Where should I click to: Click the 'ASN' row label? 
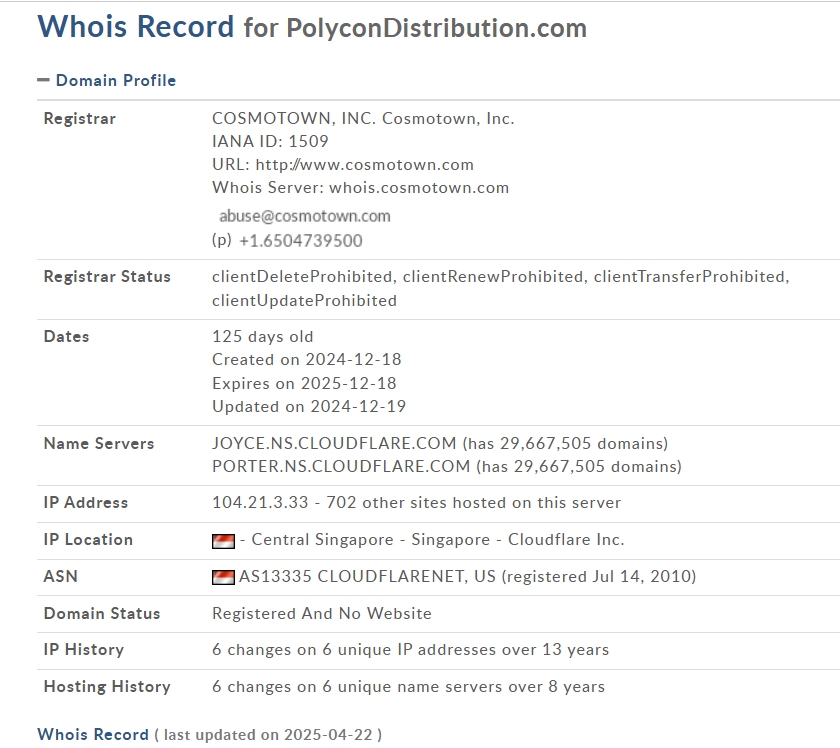pos(61,577)
